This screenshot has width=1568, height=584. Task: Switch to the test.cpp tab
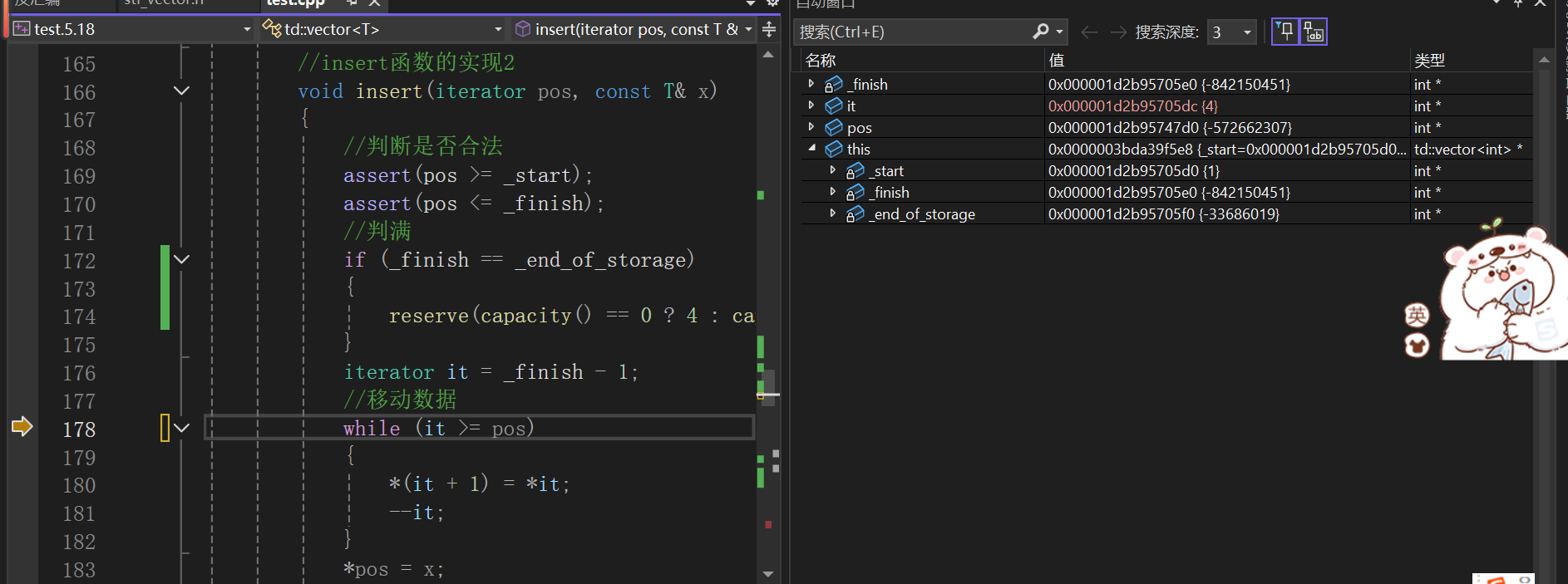(296, 3)
